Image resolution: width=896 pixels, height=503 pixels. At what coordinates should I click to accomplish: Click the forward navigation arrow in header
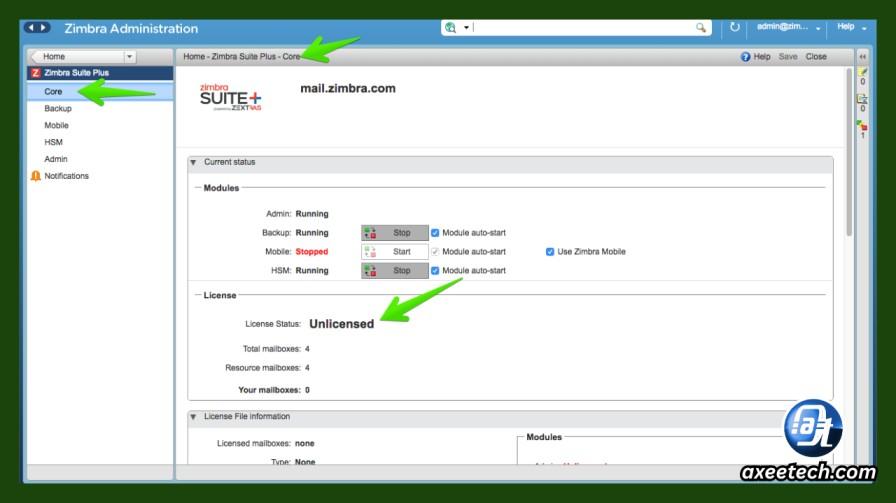point(43,27)
